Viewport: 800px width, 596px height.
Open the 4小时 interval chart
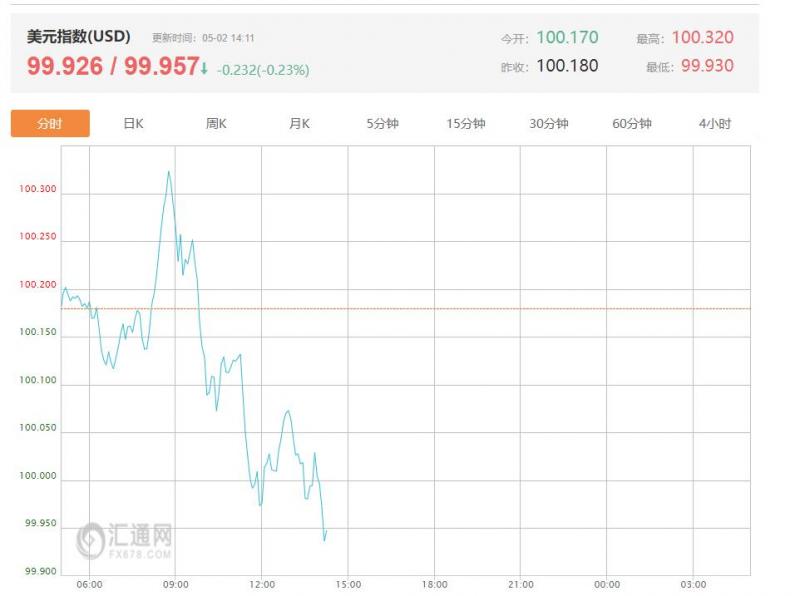coord(715,123)
